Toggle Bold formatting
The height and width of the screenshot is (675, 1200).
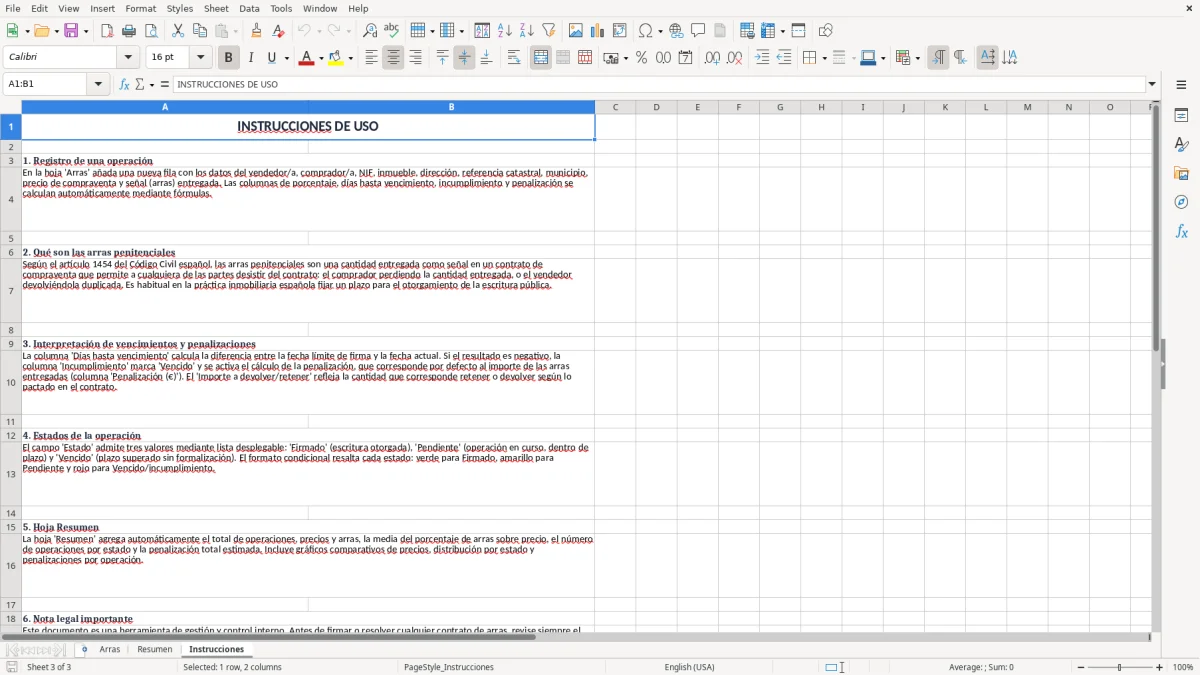click(228, 58)
